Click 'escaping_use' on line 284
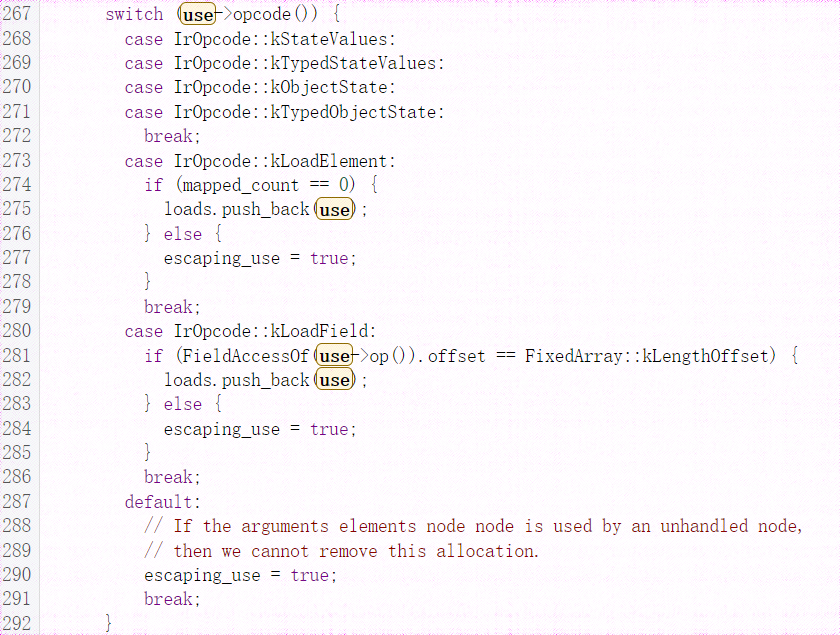The width and height of the screenshot is (840, 635). (x=222, y=429)
